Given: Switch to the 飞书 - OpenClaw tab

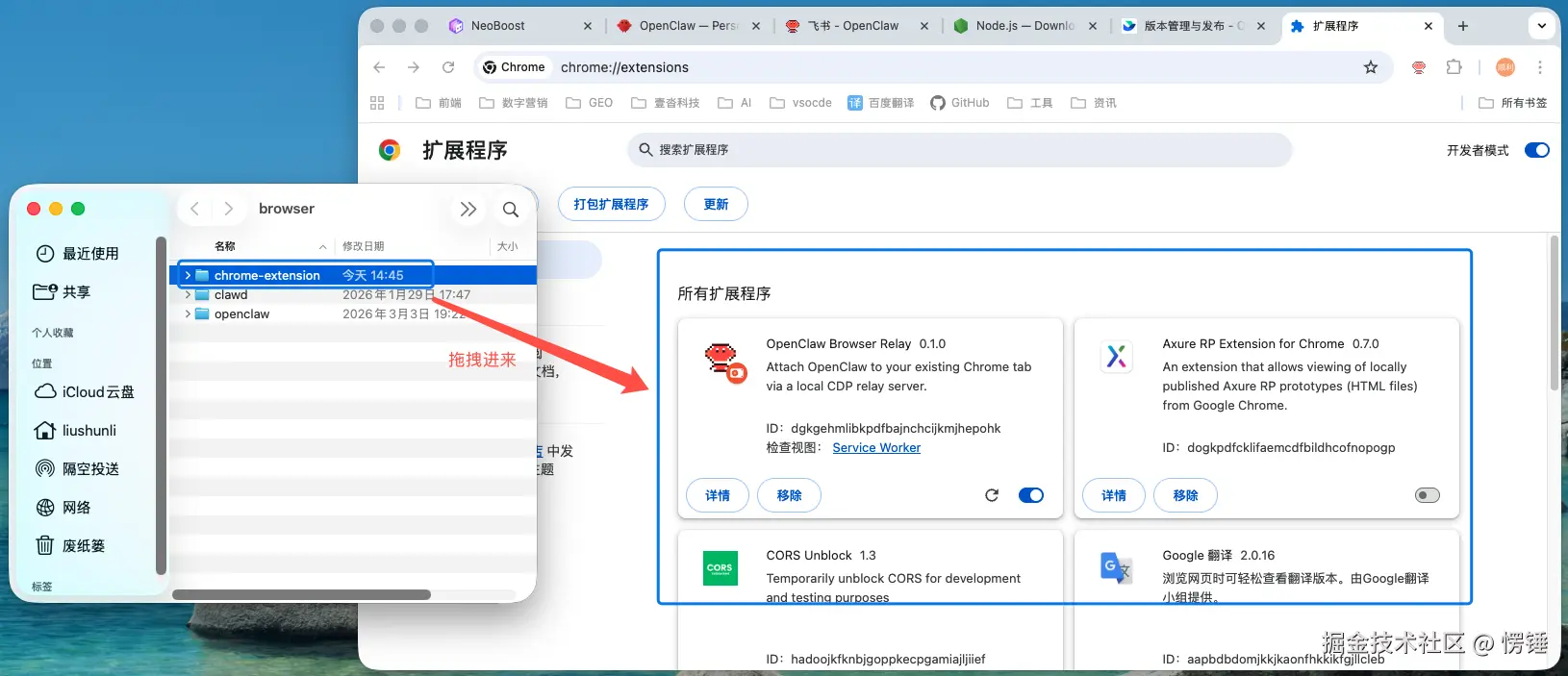Looking at the screenshot, I should click(x=856, y=26).
